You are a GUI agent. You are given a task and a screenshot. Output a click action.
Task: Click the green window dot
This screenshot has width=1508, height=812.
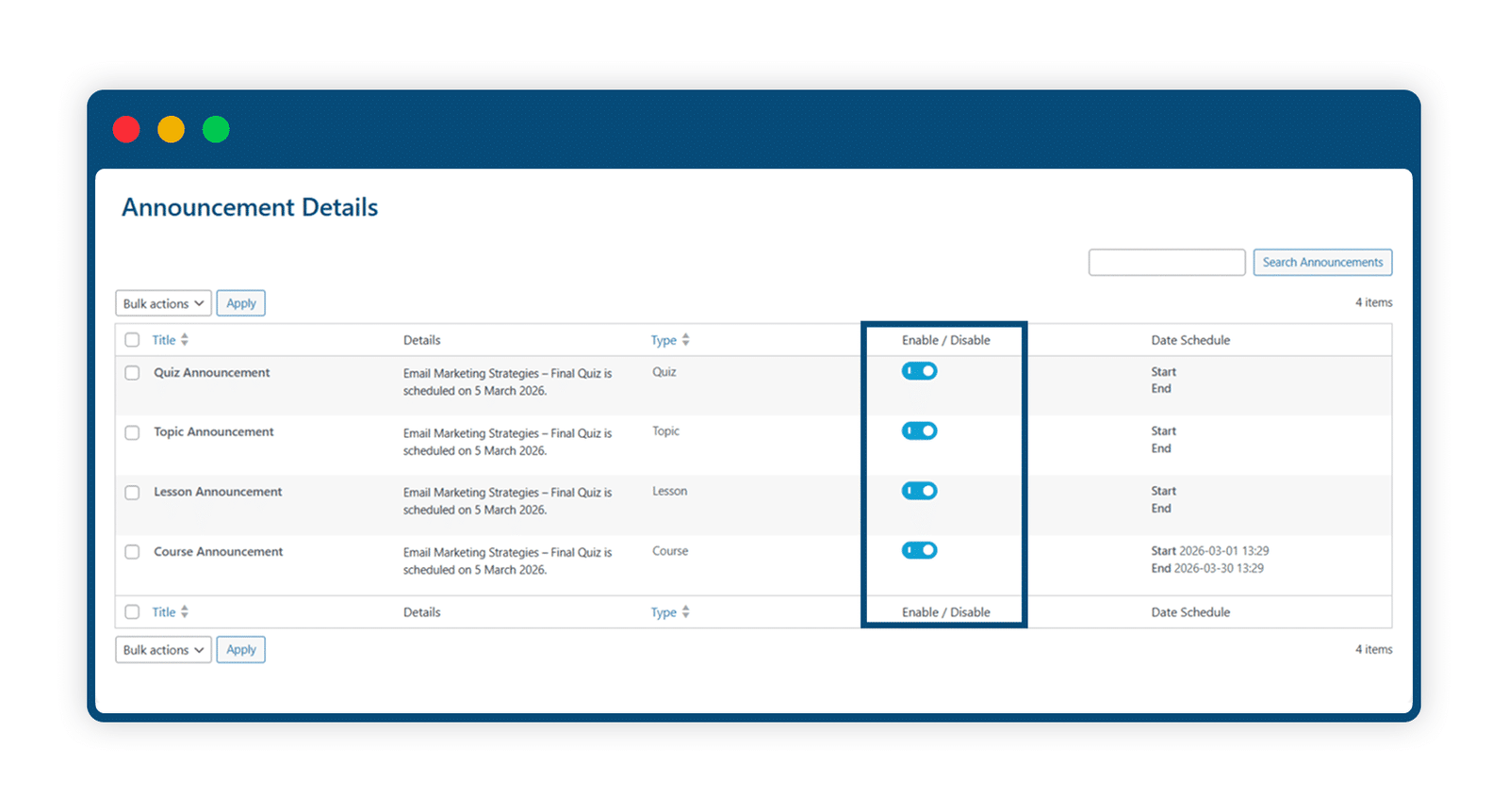pos(216,129)
